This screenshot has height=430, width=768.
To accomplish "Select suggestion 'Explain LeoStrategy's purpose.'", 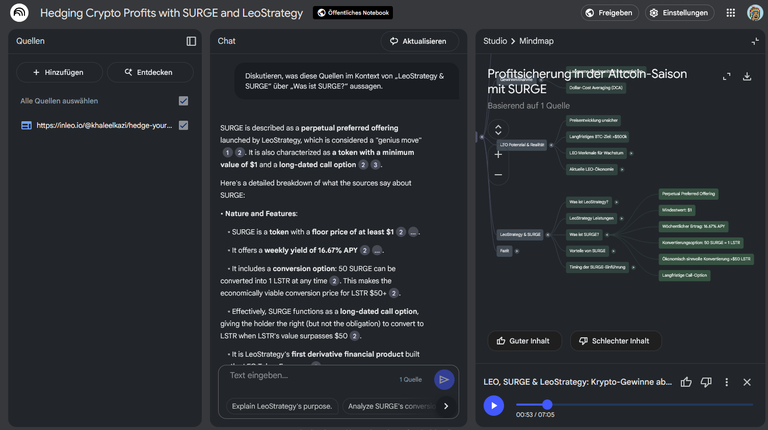I will (282, 406).
